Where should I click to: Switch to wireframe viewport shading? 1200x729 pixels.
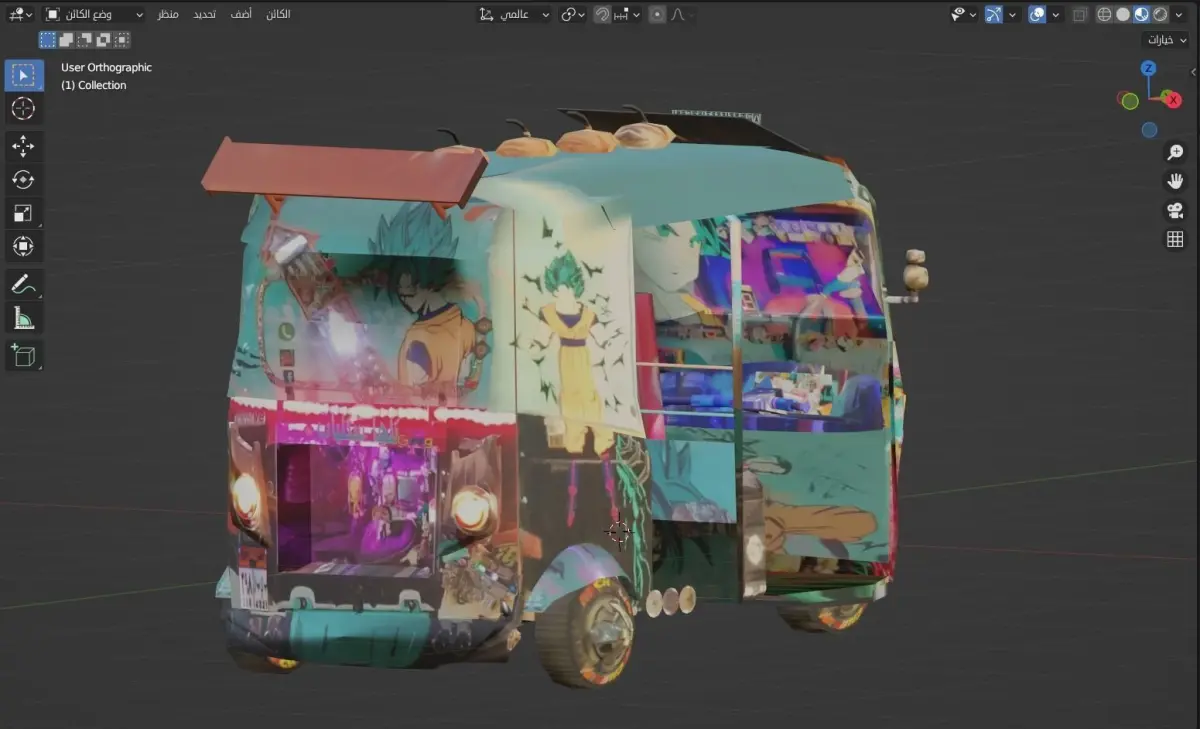pyautogui.click(x=1104, y=15)
